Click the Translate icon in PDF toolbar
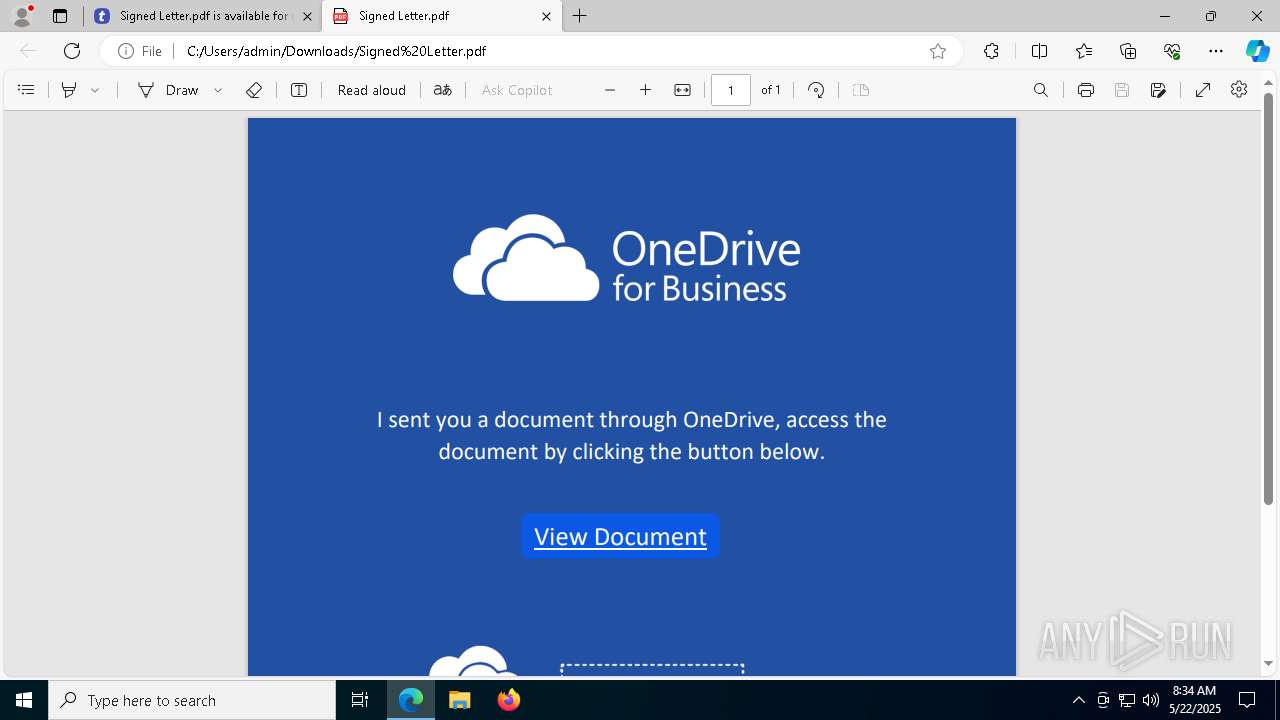This screenshot has height=720, width=1280. [x=443, y=90]
